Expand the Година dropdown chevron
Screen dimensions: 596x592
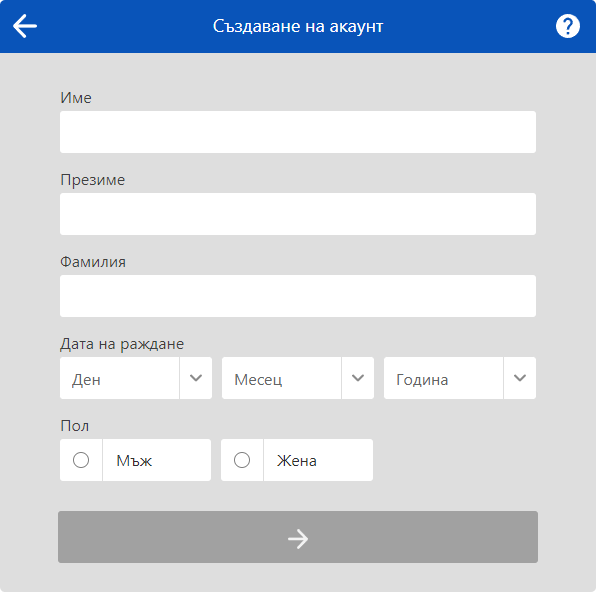520,378
